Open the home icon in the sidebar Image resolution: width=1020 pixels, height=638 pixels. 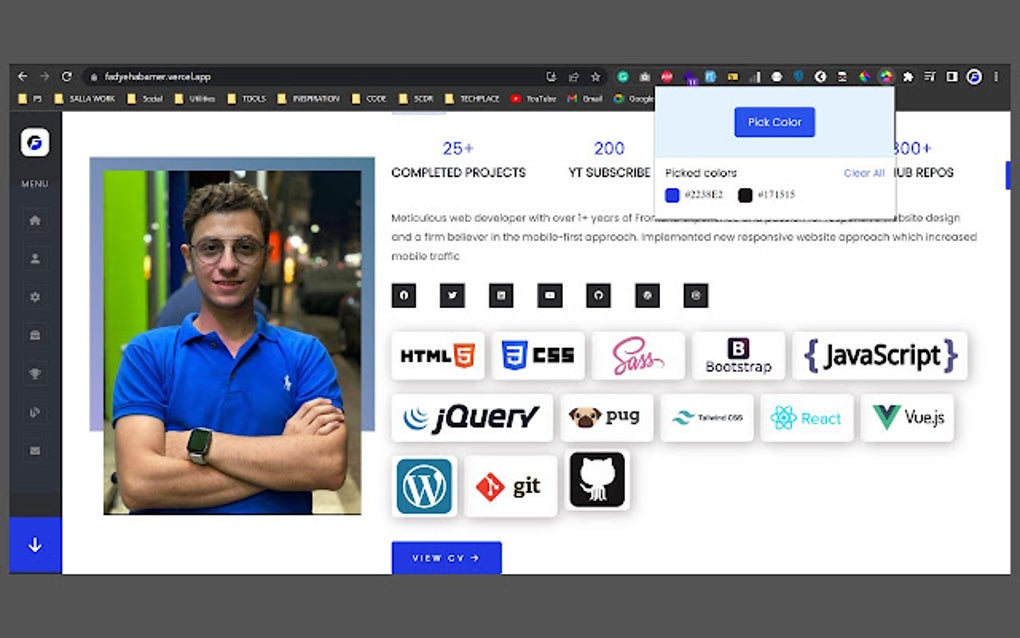35,222
